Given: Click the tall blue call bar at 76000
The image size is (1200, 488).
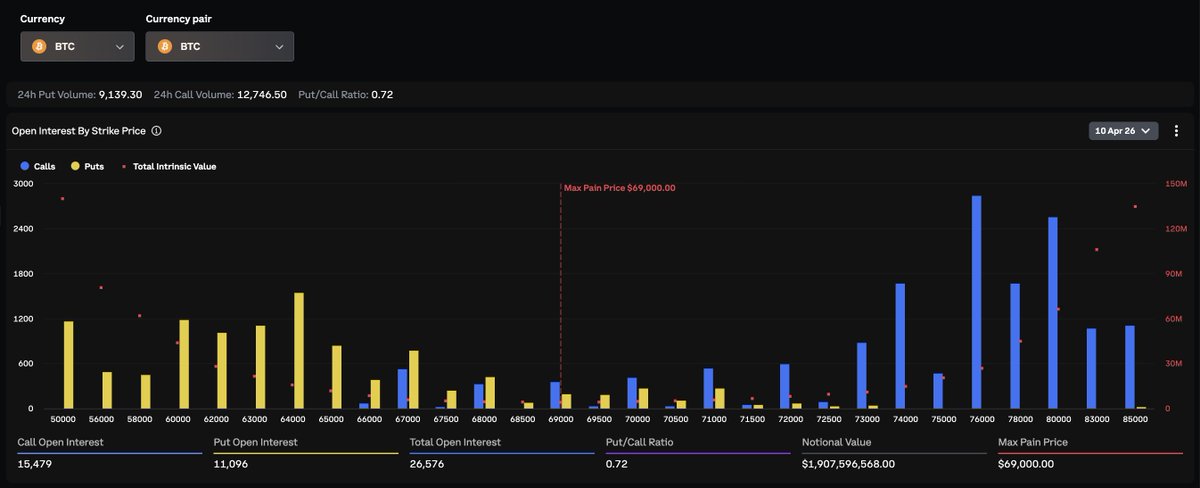Looking at the screenshot, I should tap(976, 302).
